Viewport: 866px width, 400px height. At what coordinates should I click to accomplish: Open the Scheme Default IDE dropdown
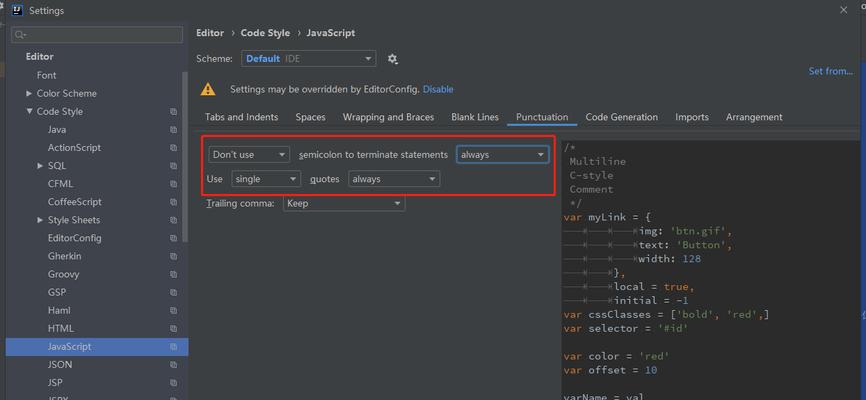309,59
